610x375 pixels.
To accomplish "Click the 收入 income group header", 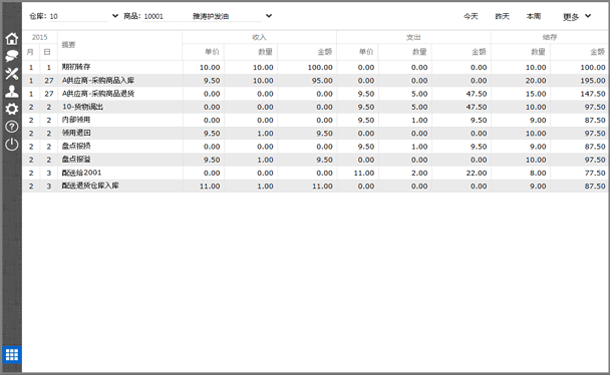I will (259, 37).
